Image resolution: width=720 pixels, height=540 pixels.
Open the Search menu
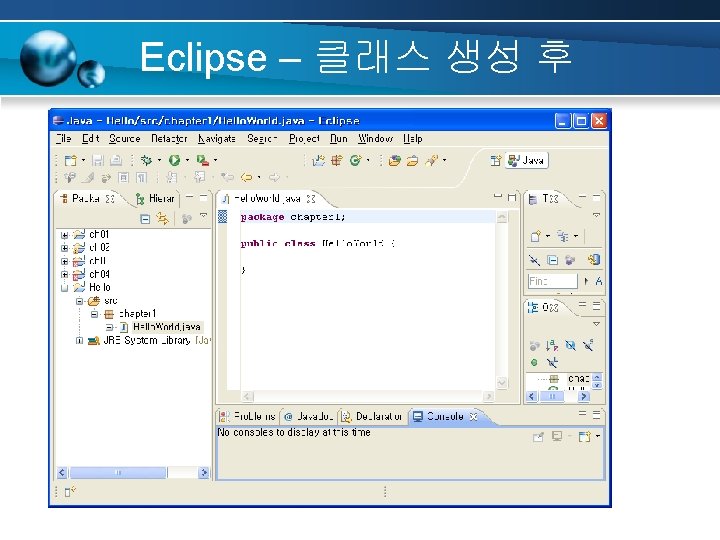262,138
